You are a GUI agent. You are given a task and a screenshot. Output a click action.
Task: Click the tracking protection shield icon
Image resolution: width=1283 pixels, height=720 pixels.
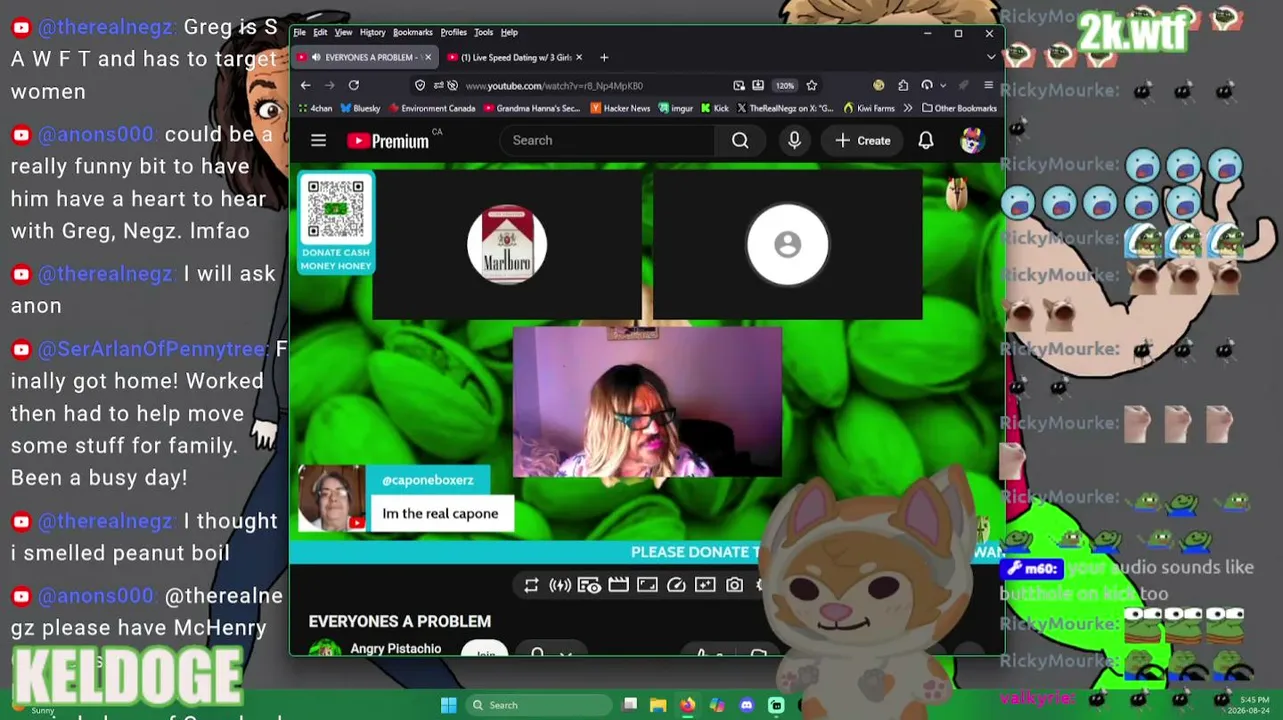(420, 85)
